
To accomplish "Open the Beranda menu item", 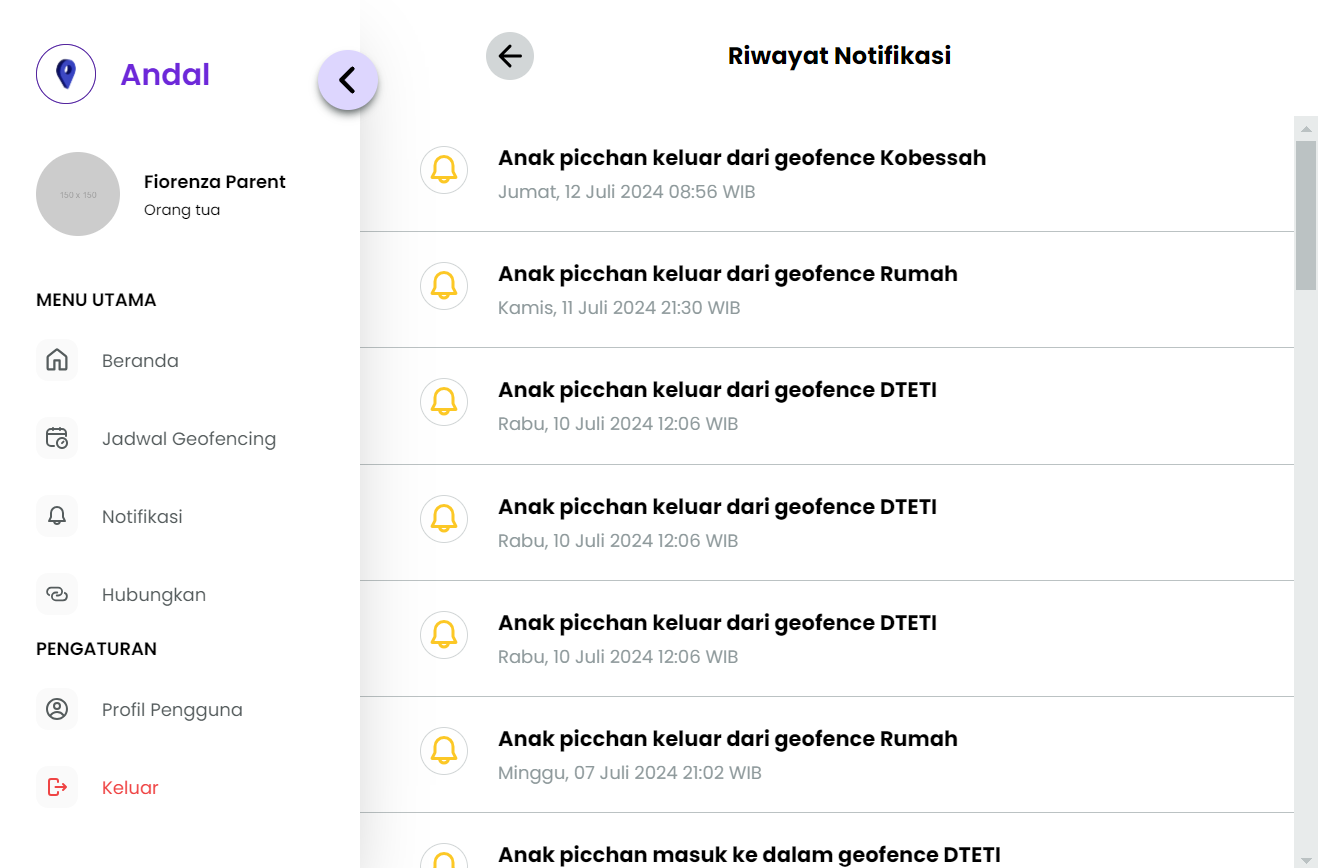I will 140,361.
